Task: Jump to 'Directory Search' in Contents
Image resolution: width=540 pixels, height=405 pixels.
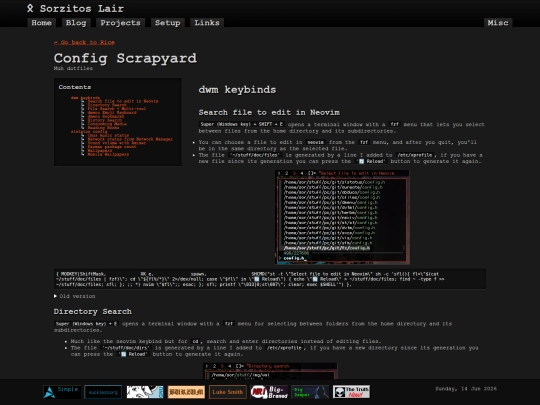Action: click(107, 105)
